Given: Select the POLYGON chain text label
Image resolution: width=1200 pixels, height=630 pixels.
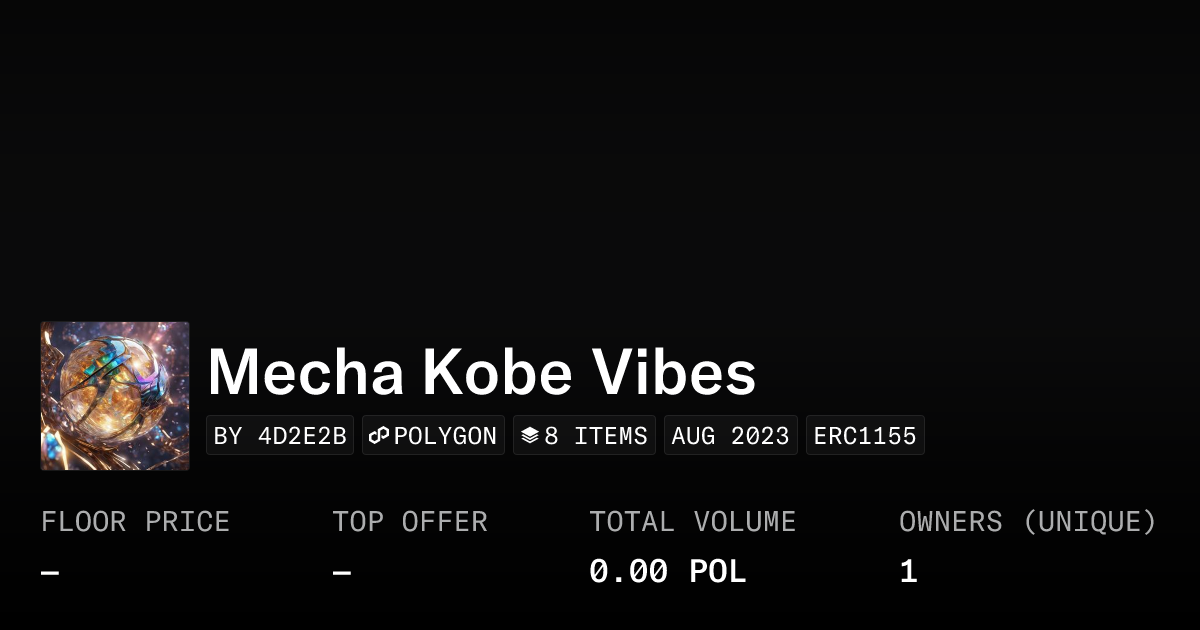Looking at the screenshot, I should pyautogui.click(x=445, y=436).
